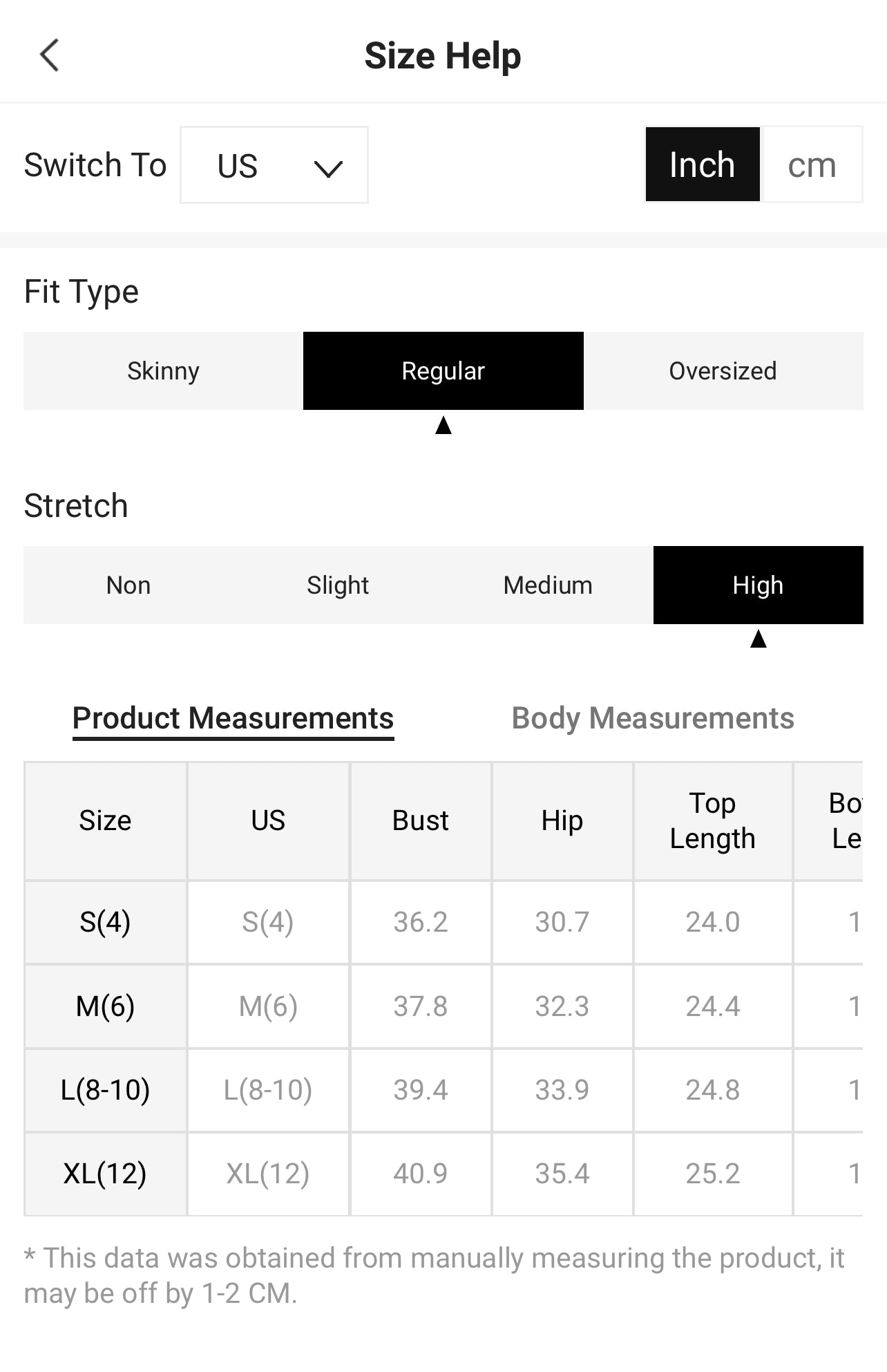The image size is (887, 1372).
Task: Choose Medium stretch level
Action: click(548, 585)
